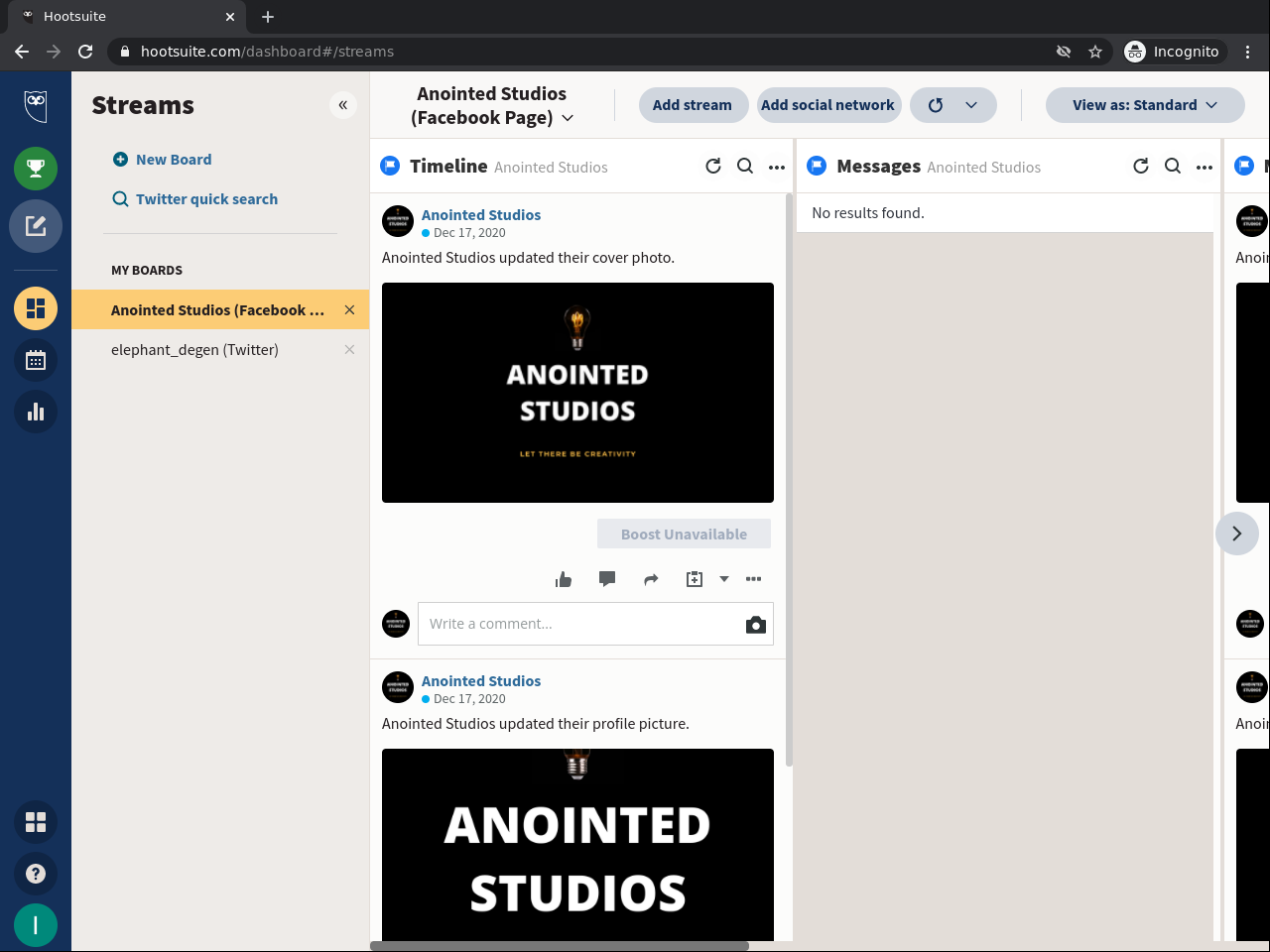The image size is (1270, 952).
Task: Share the cover photo post
Action: [651, 579]
